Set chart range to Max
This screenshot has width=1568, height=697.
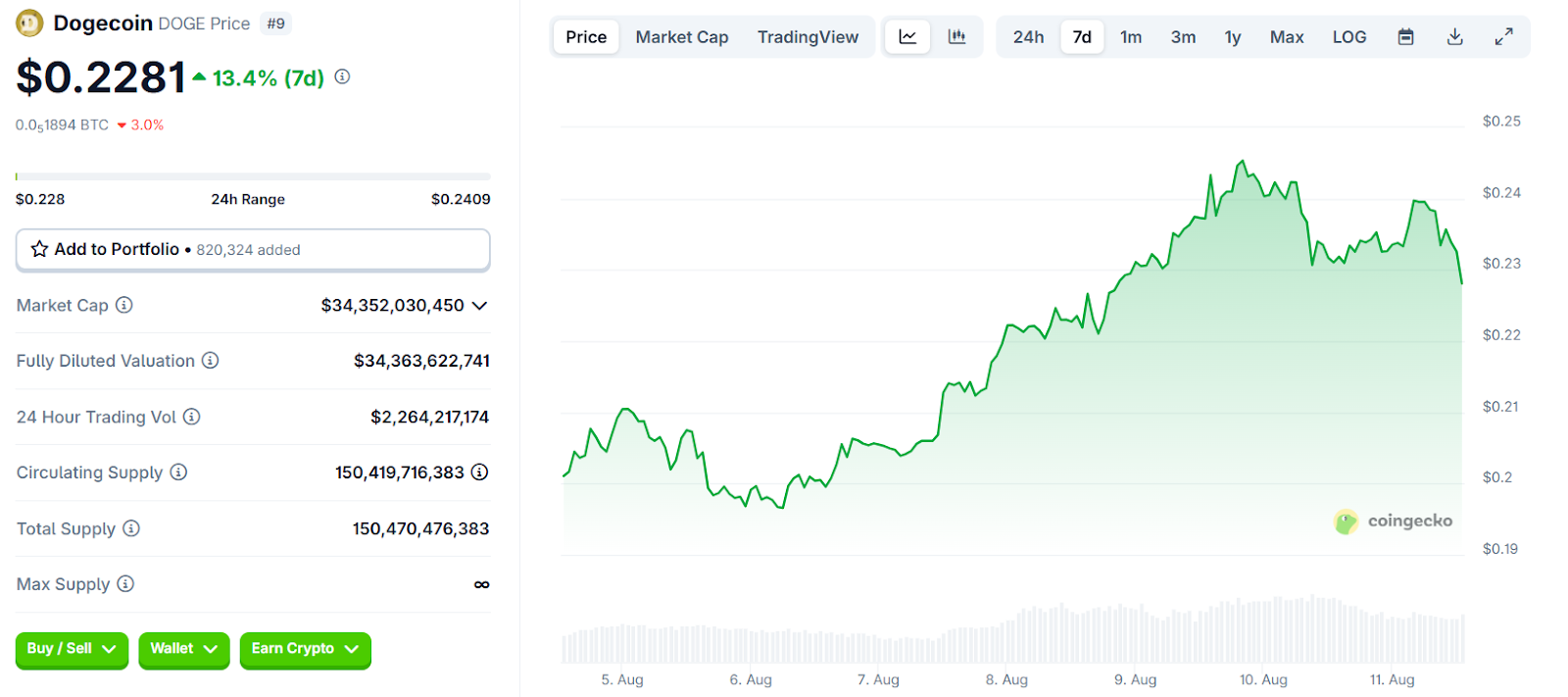[x=1287, y=37]
